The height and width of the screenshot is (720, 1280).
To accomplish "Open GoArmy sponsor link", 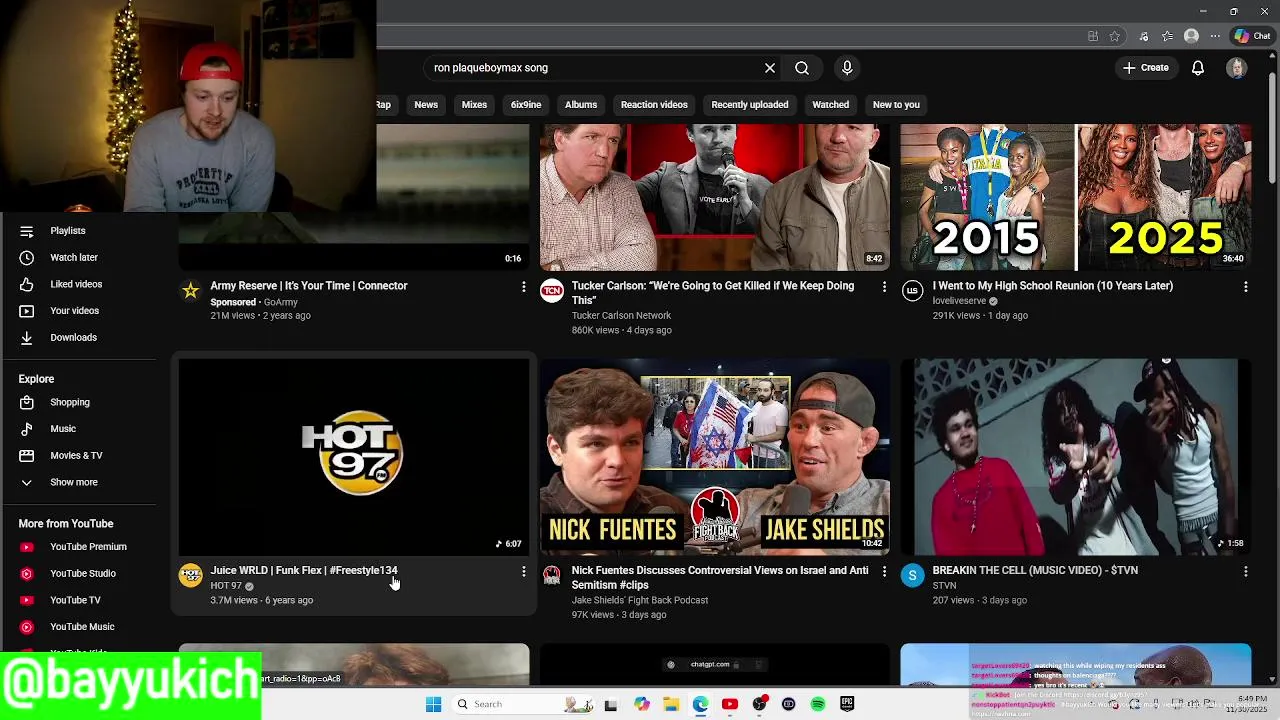I will pos(281,302).
